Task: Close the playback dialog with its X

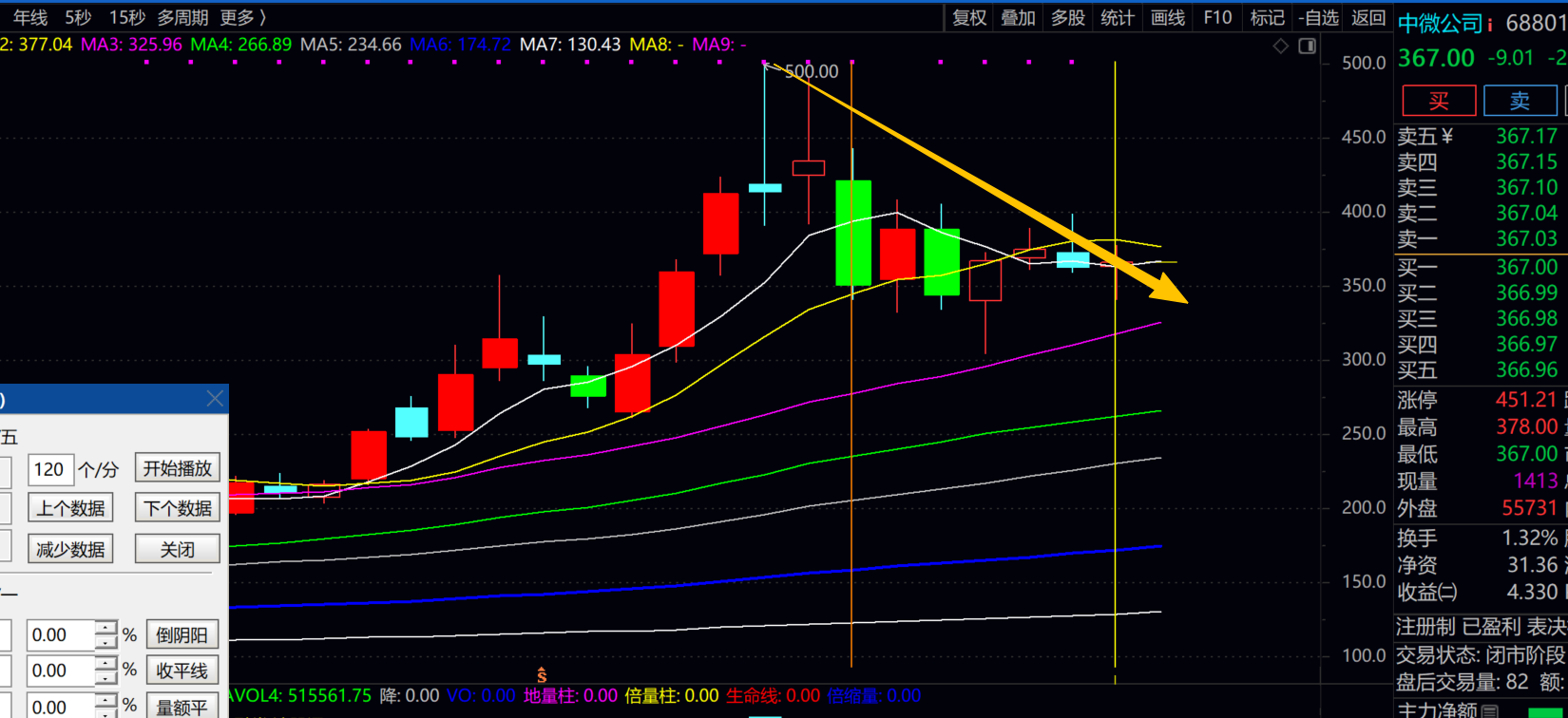Action: click(215, 399)
